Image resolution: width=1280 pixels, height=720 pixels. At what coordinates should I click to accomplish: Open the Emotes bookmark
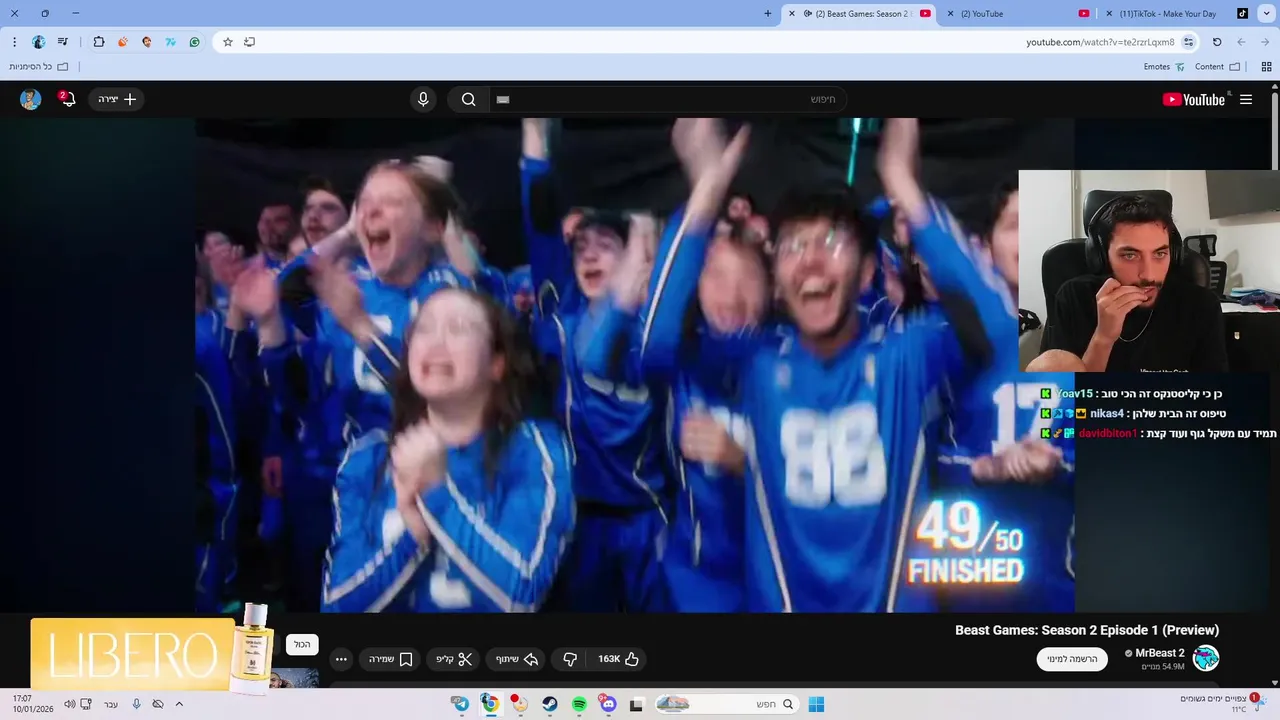click(x=1164, y=67)
